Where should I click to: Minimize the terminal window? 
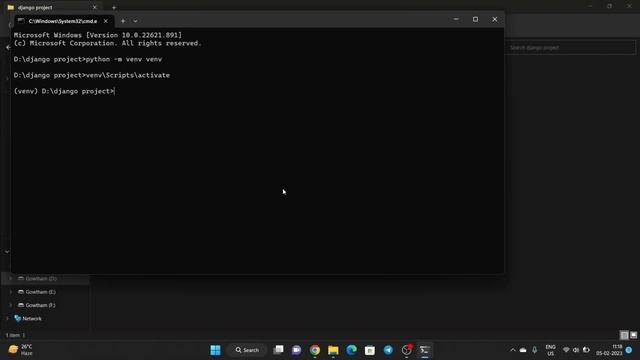point(456,19)
